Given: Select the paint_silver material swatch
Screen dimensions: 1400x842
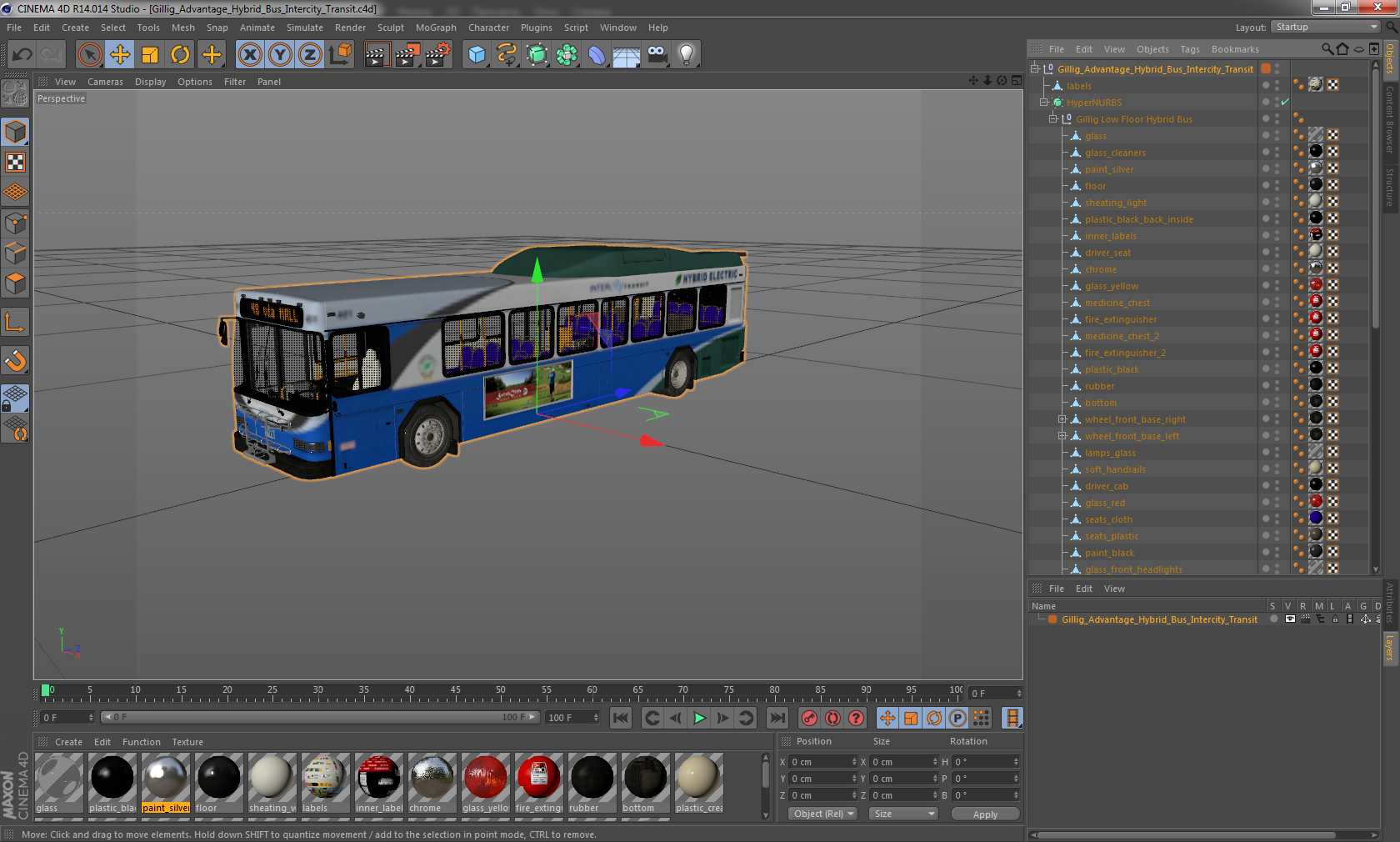Looking at the screenshot, I should 165,783.
